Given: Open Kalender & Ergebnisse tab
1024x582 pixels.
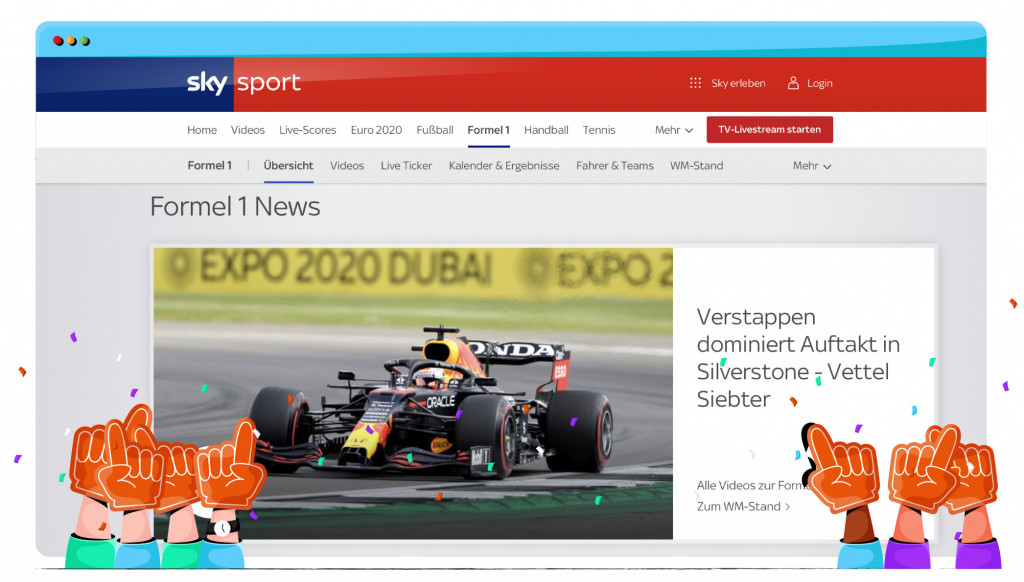Looking at the screenshot, I should (504, 166).
